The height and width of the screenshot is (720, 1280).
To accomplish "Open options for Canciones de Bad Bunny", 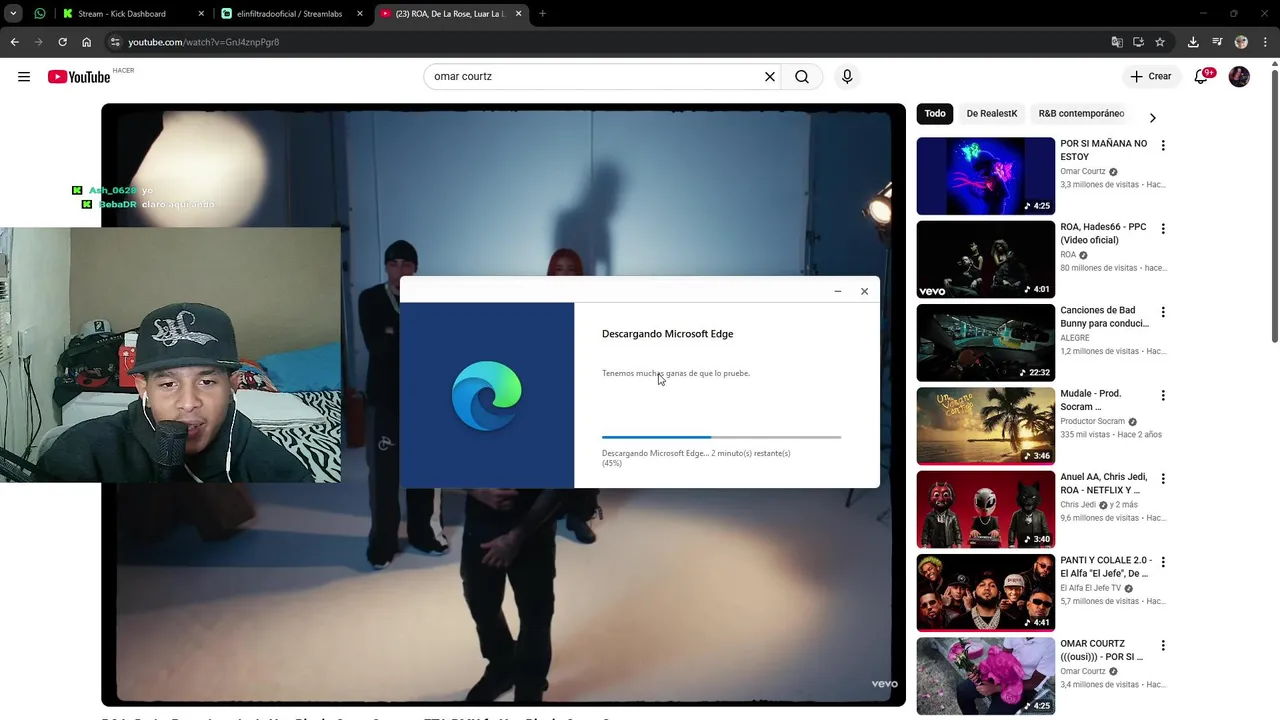I will pos(1163,312).
